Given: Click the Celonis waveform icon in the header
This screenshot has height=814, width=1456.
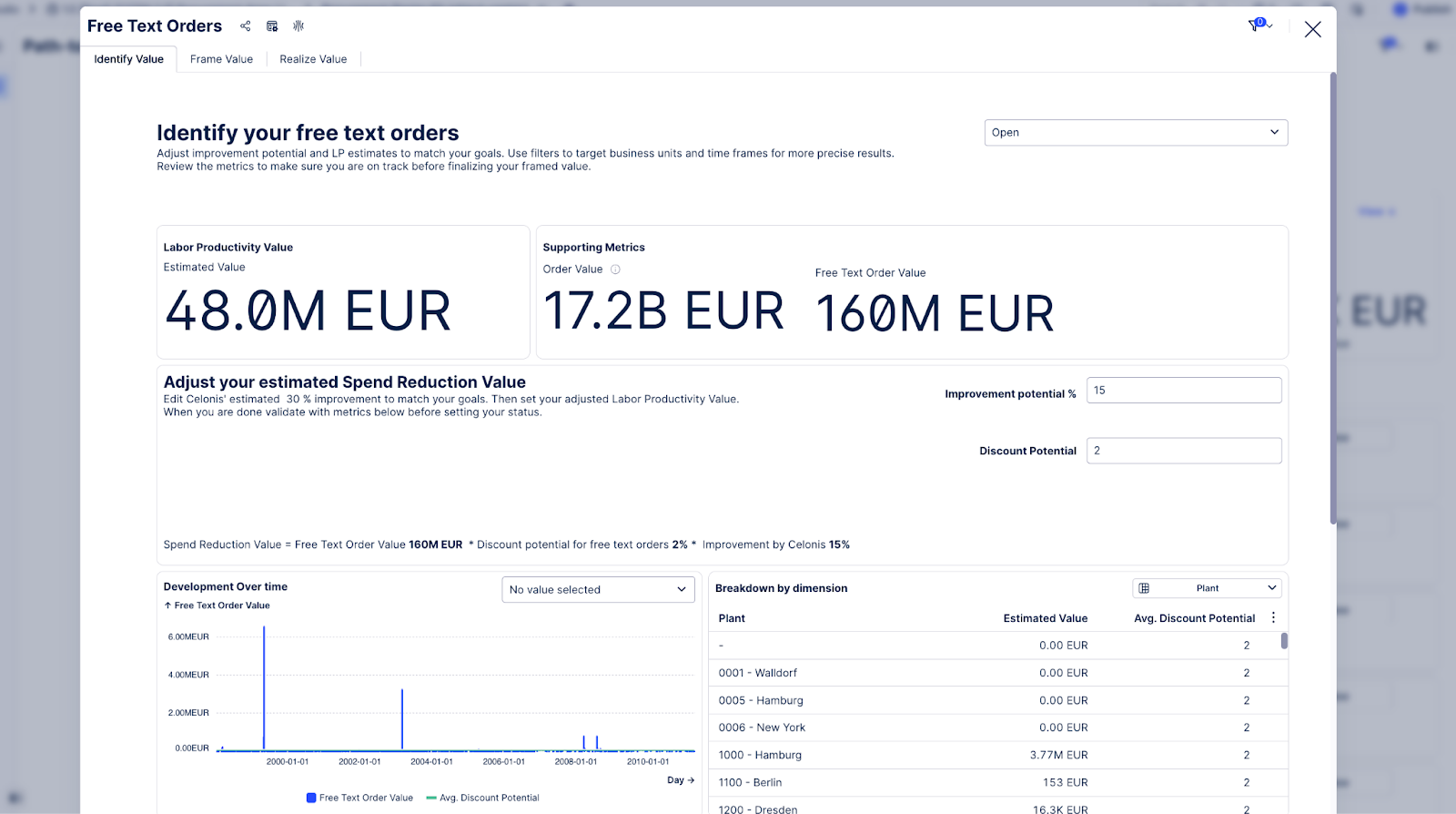Looking at the screenshot, I should tap(298, 26).
